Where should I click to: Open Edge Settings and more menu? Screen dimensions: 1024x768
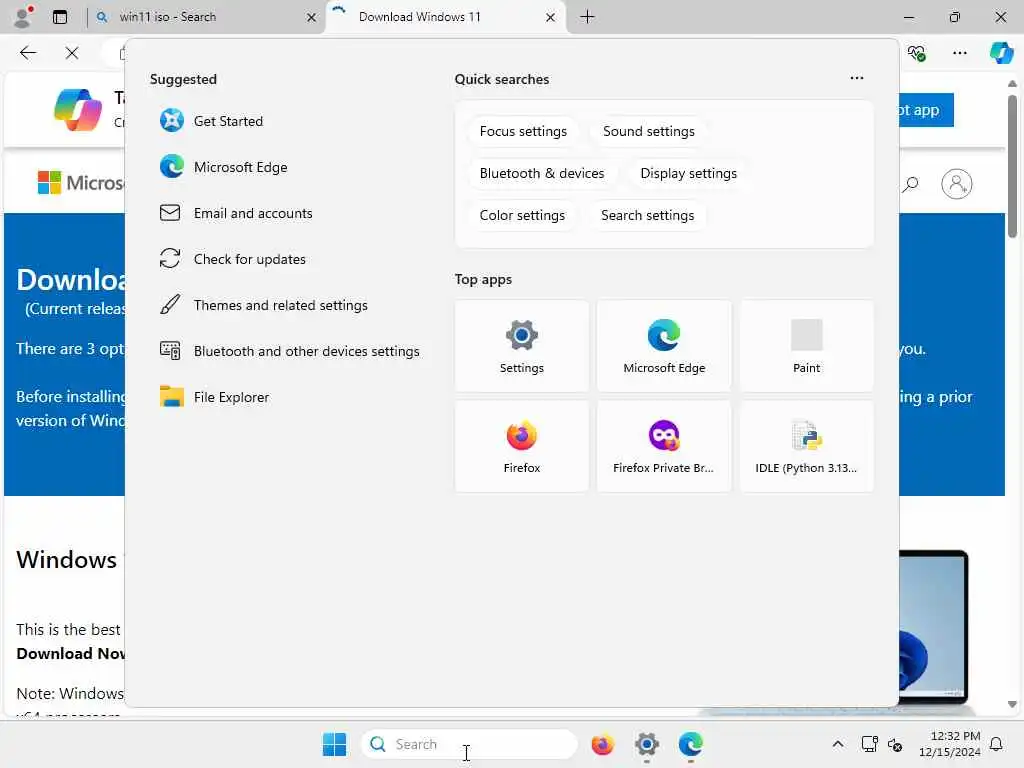coord(959,53)
